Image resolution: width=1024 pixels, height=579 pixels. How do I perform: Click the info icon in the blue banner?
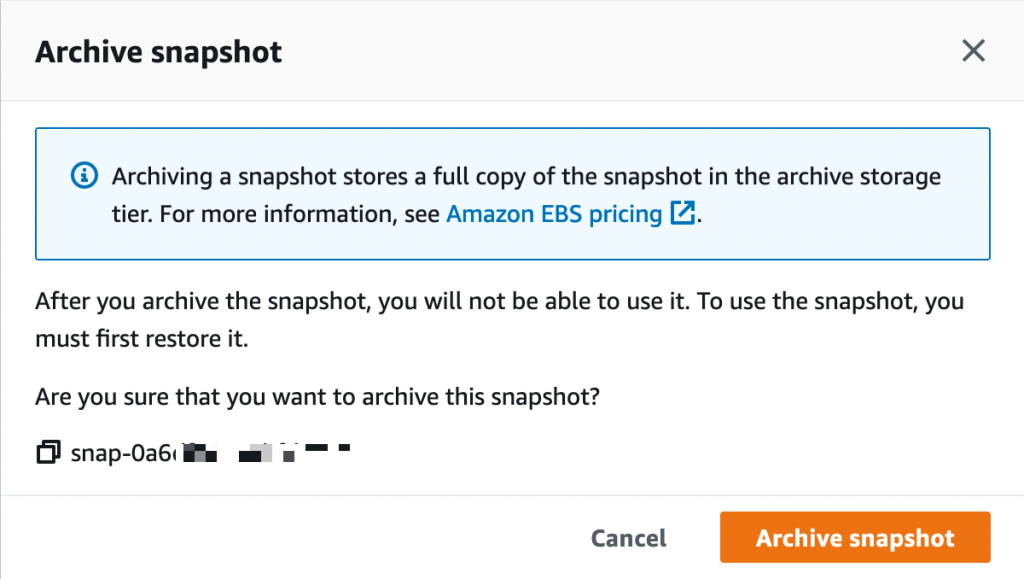84,176
